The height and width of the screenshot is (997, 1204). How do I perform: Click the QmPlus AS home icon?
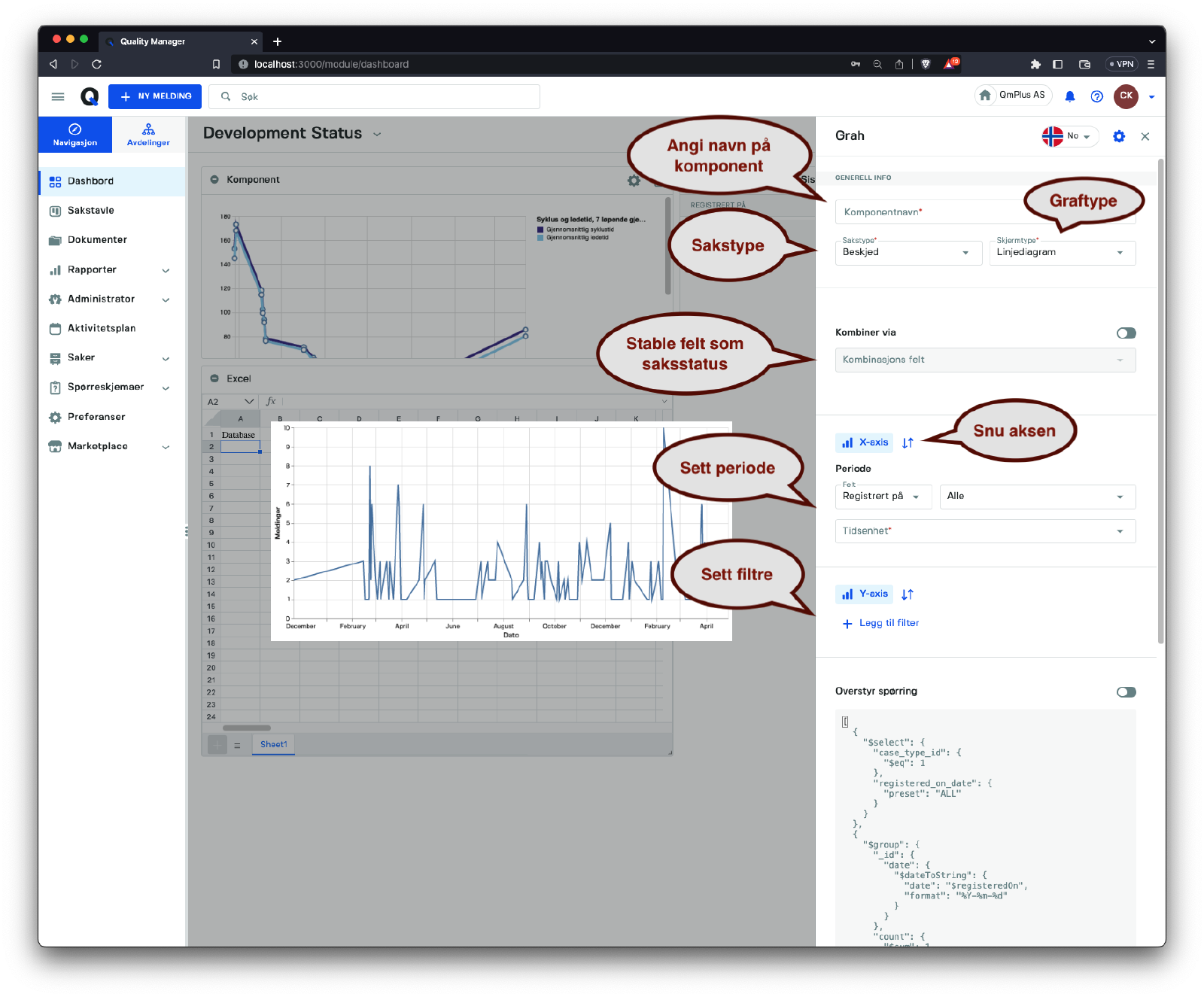point(985,96)
